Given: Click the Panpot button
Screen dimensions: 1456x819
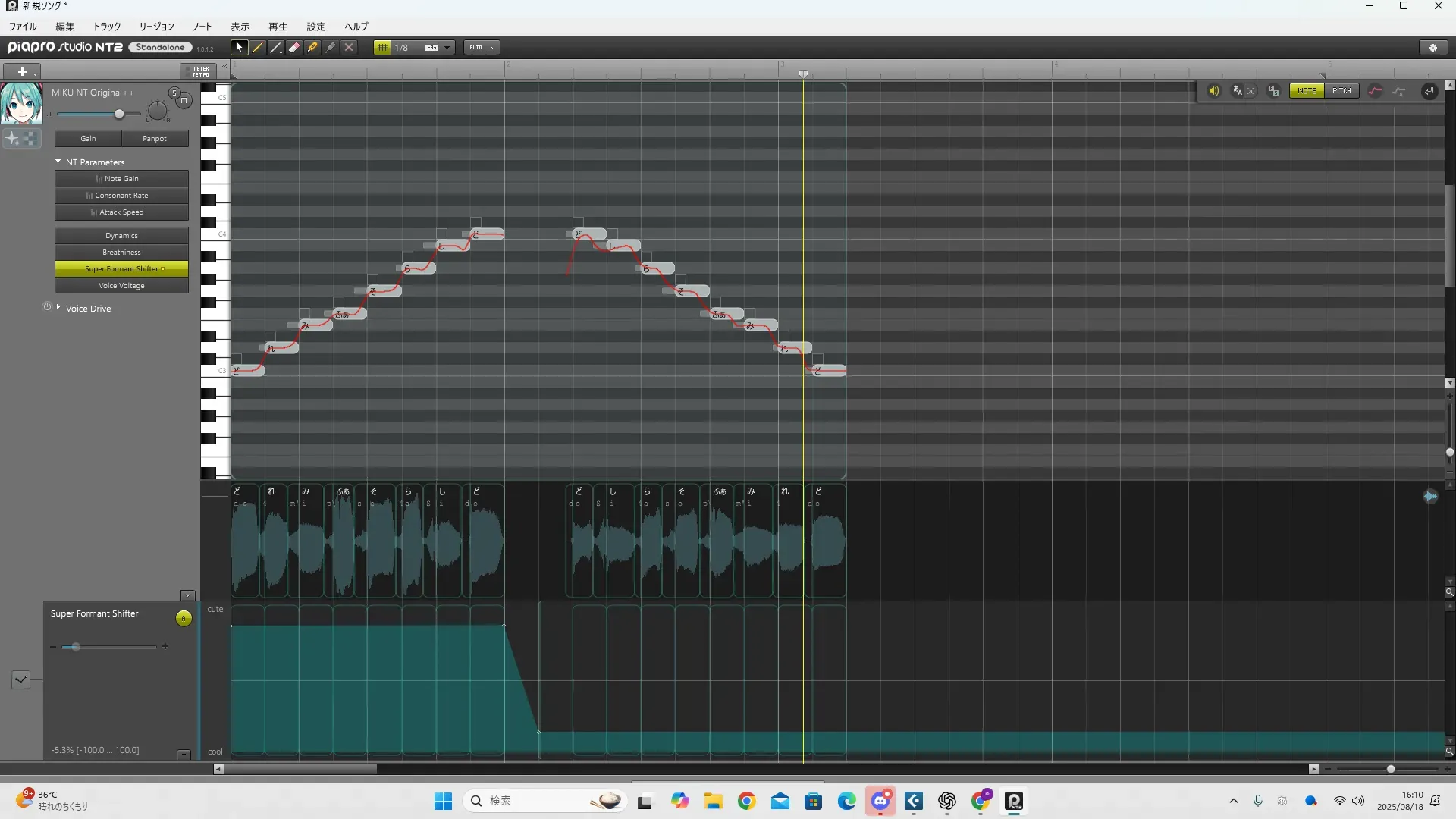Looking at the screenshot, I should 154,138.
